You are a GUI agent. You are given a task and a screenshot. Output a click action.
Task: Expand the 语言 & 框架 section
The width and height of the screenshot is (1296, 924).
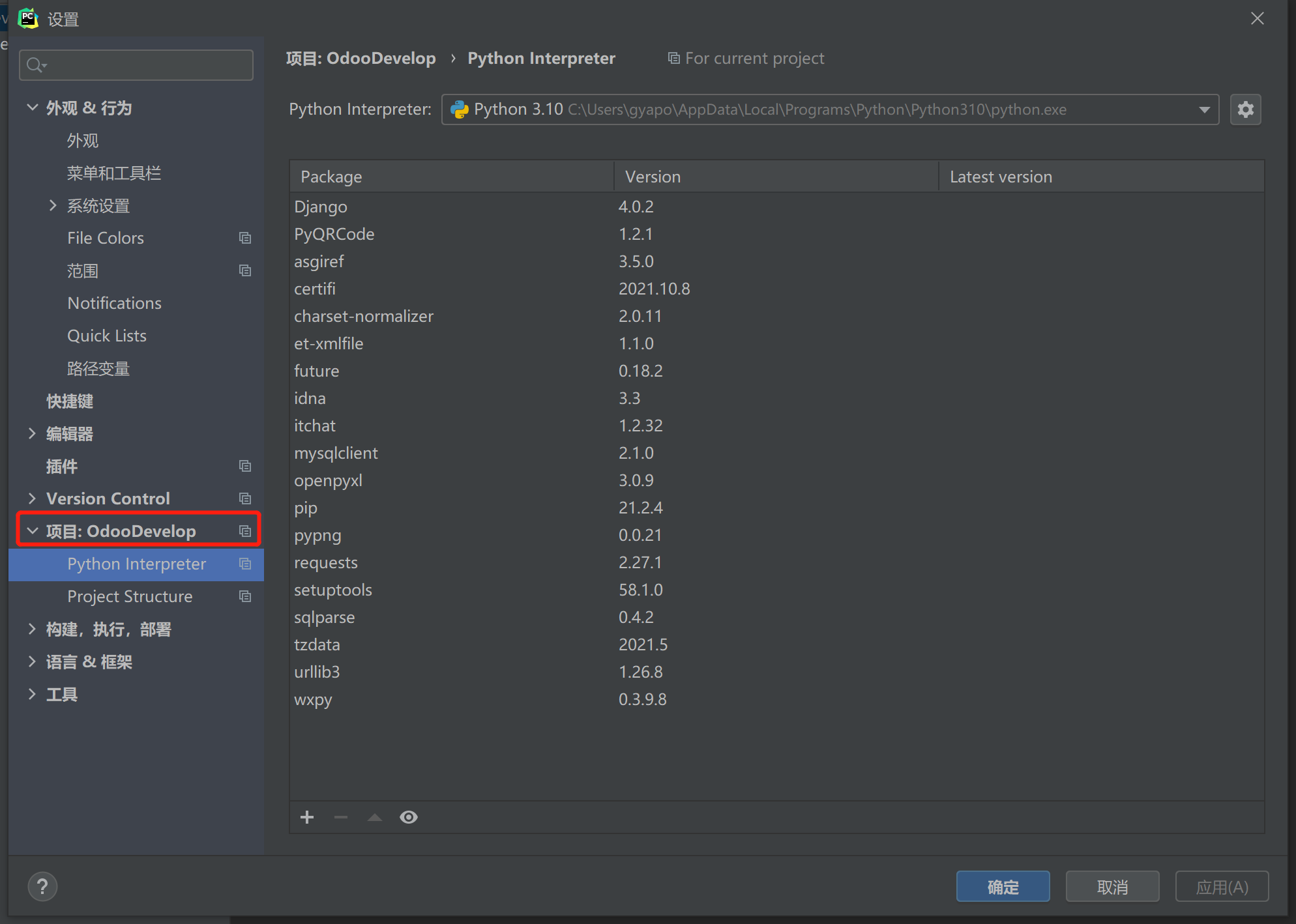[32, 661]
